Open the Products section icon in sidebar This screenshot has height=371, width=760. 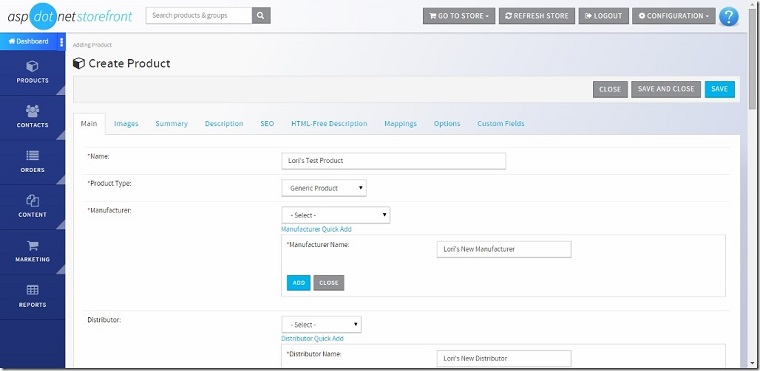32,66
